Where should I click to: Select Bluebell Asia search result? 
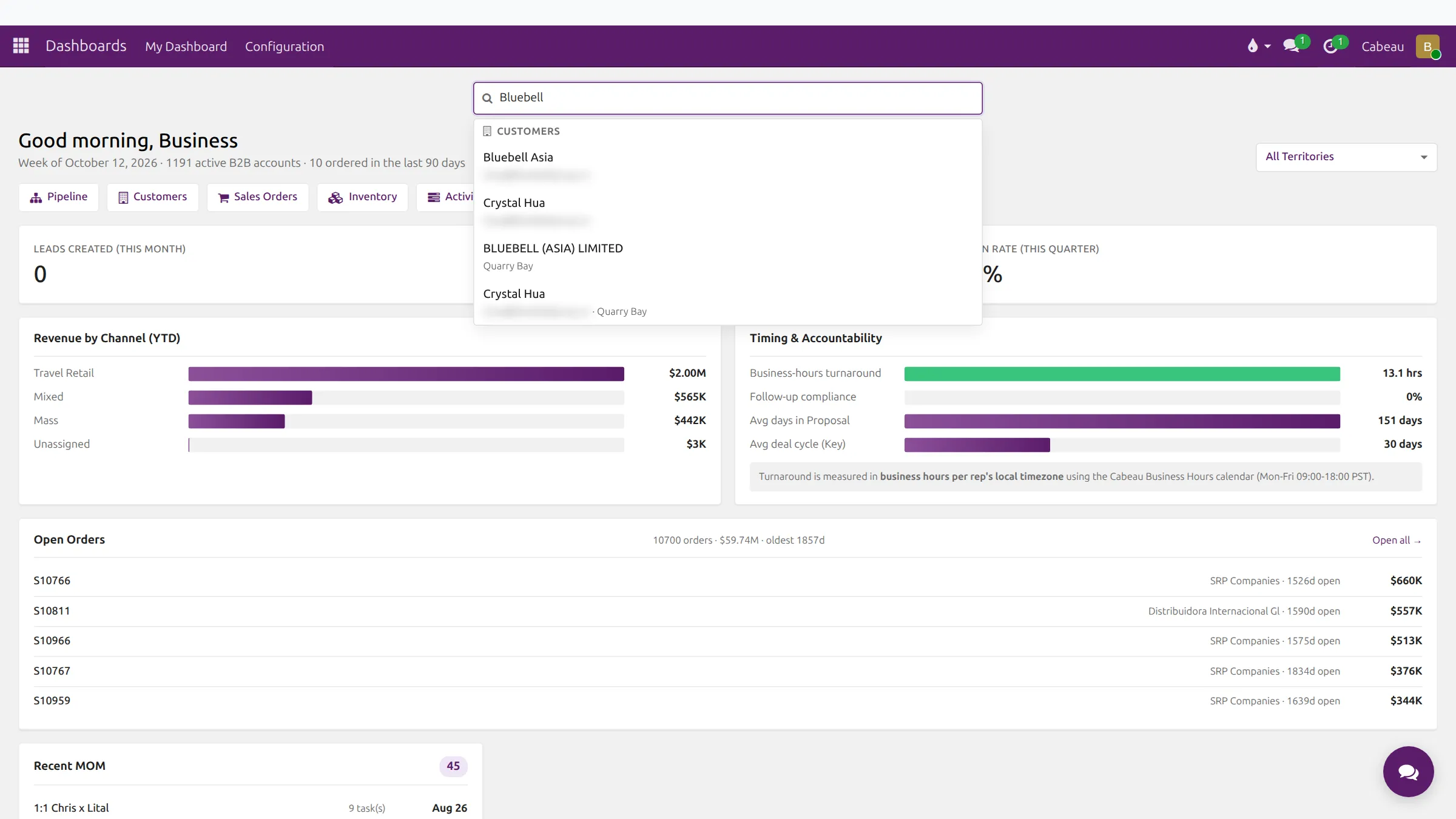click(727, 166)
